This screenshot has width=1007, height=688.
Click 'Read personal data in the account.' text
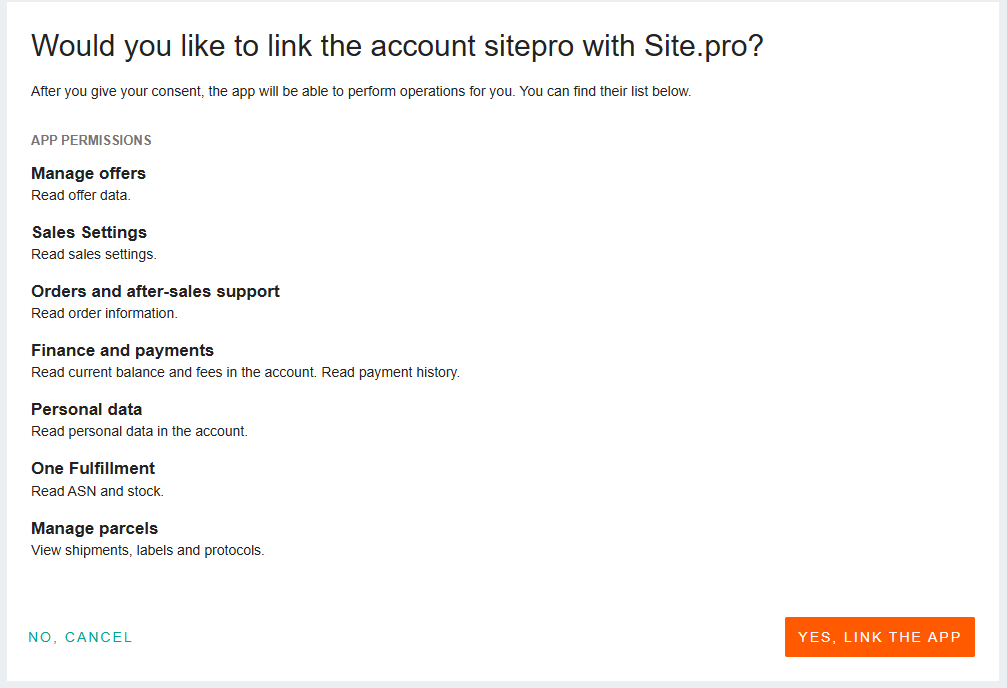click(139, 431)
